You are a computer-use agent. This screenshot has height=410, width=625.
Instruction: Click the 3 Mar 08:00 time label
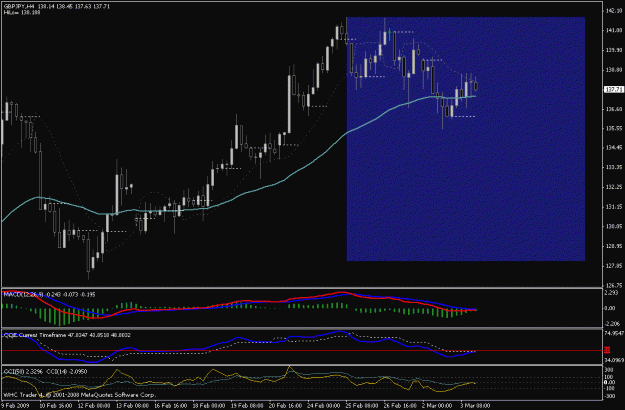[x=476, y=406]
